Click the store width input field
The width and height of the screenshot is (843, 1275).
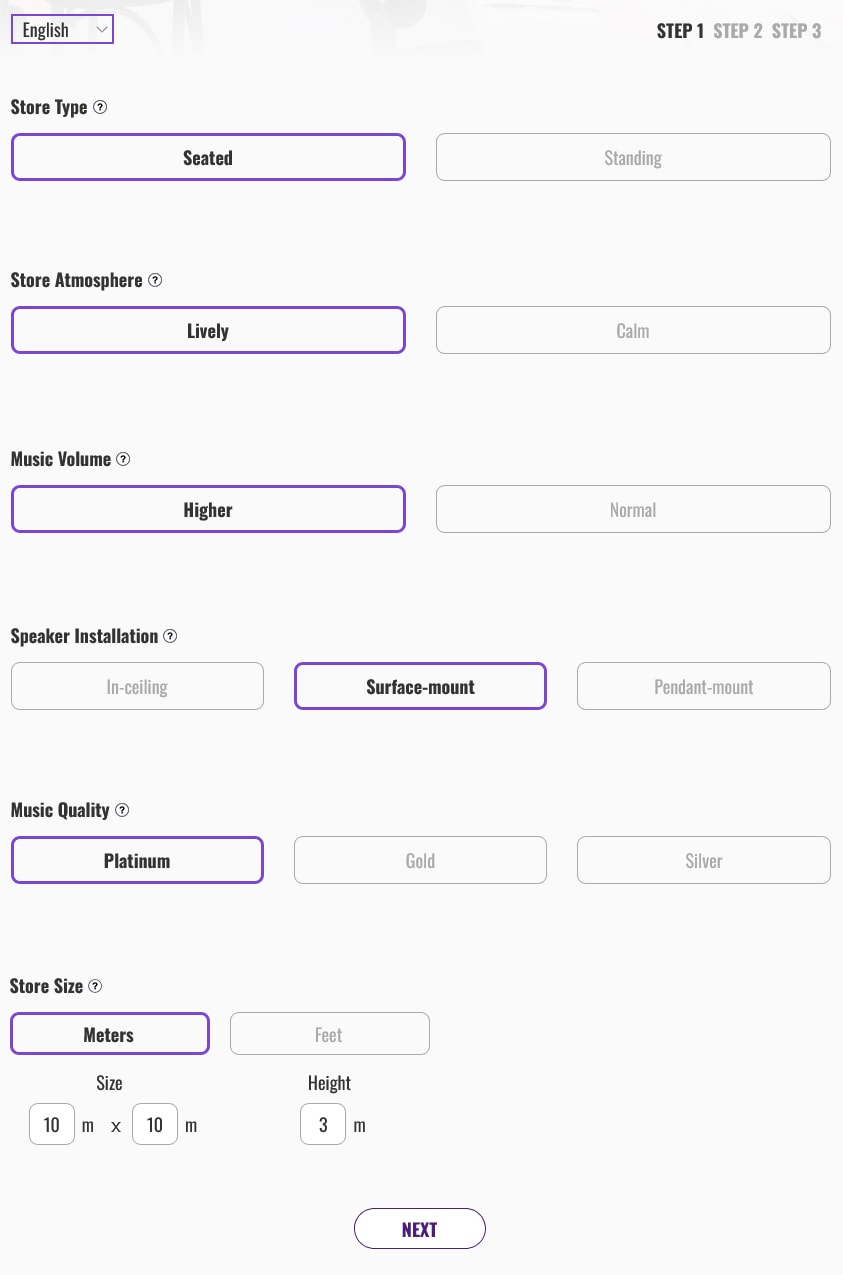click(51, 1124)
